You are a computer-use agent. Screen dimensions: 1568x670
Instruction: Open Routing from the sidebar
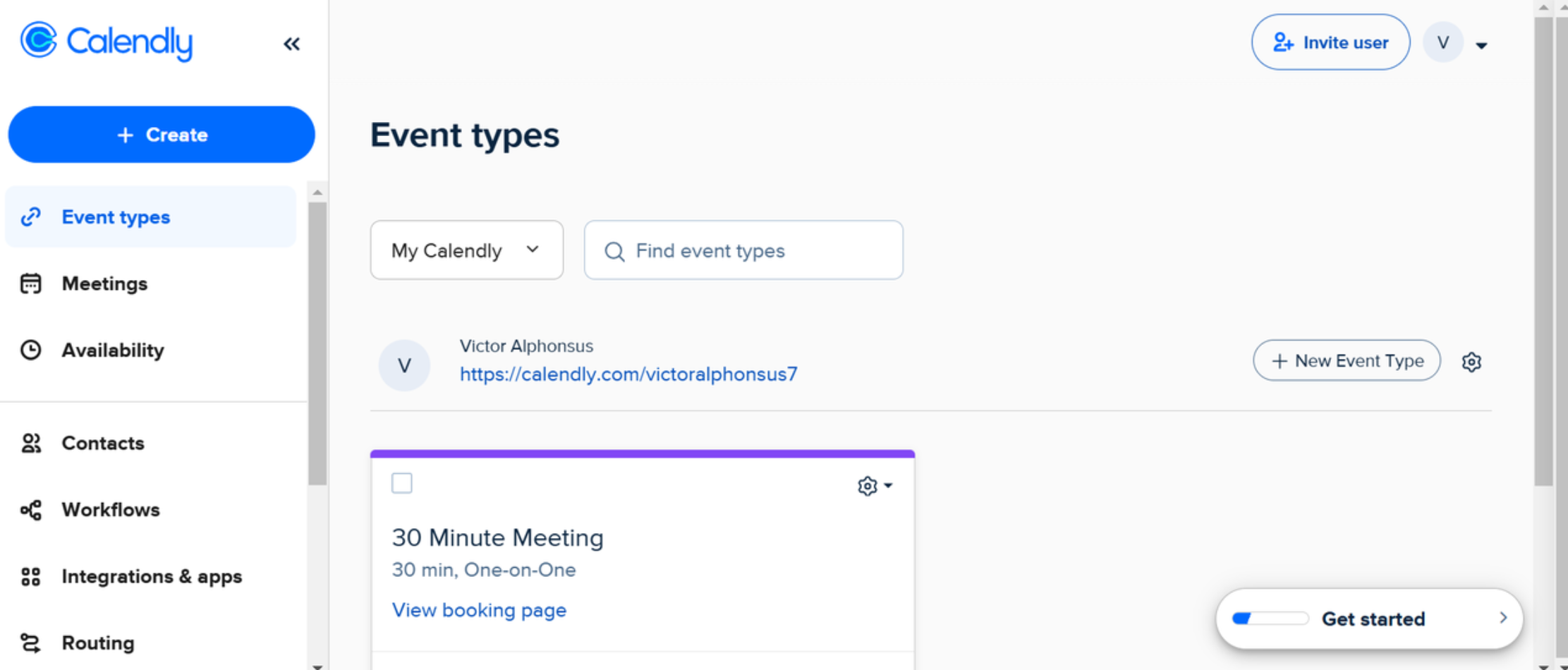[x=98, y=642]
